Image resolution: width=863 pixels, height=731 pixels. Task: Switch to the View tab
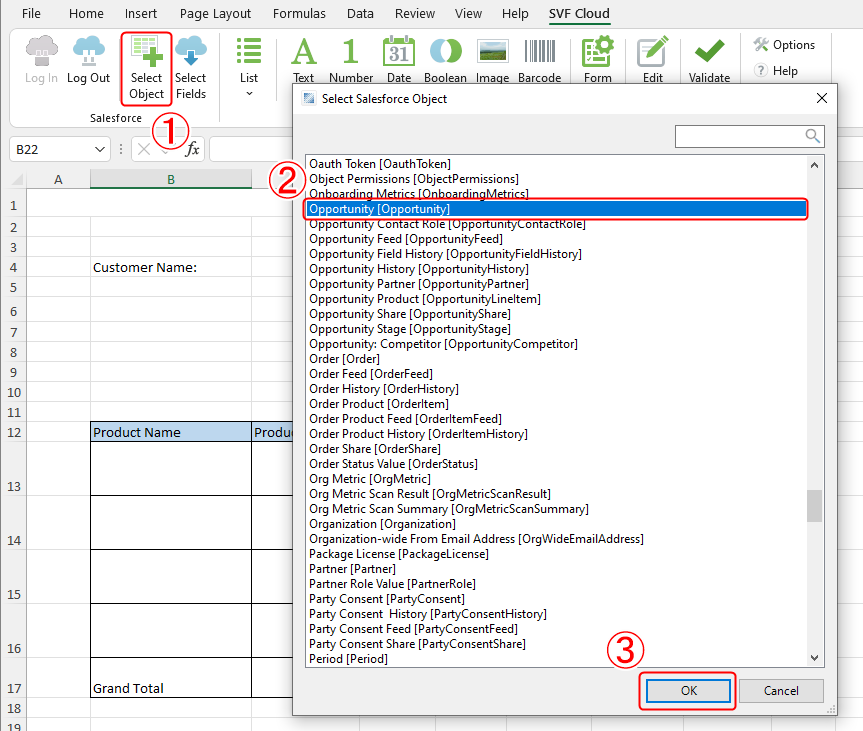(468, 13)
